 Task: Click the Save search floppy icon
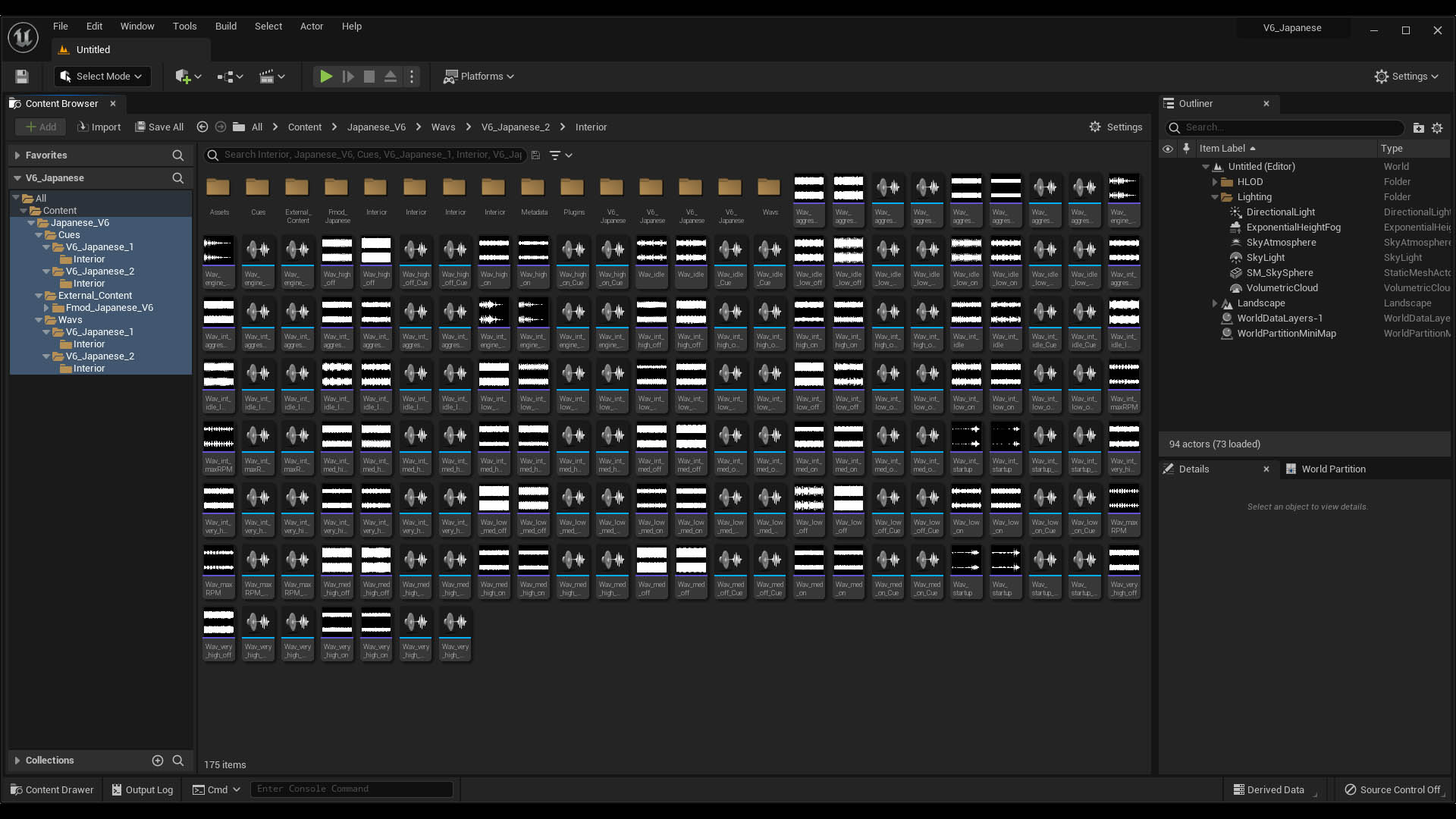(x=535, y=155)
